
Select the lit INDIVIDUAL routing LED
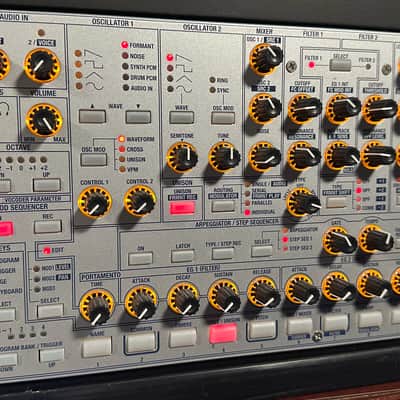coord(247,212)
